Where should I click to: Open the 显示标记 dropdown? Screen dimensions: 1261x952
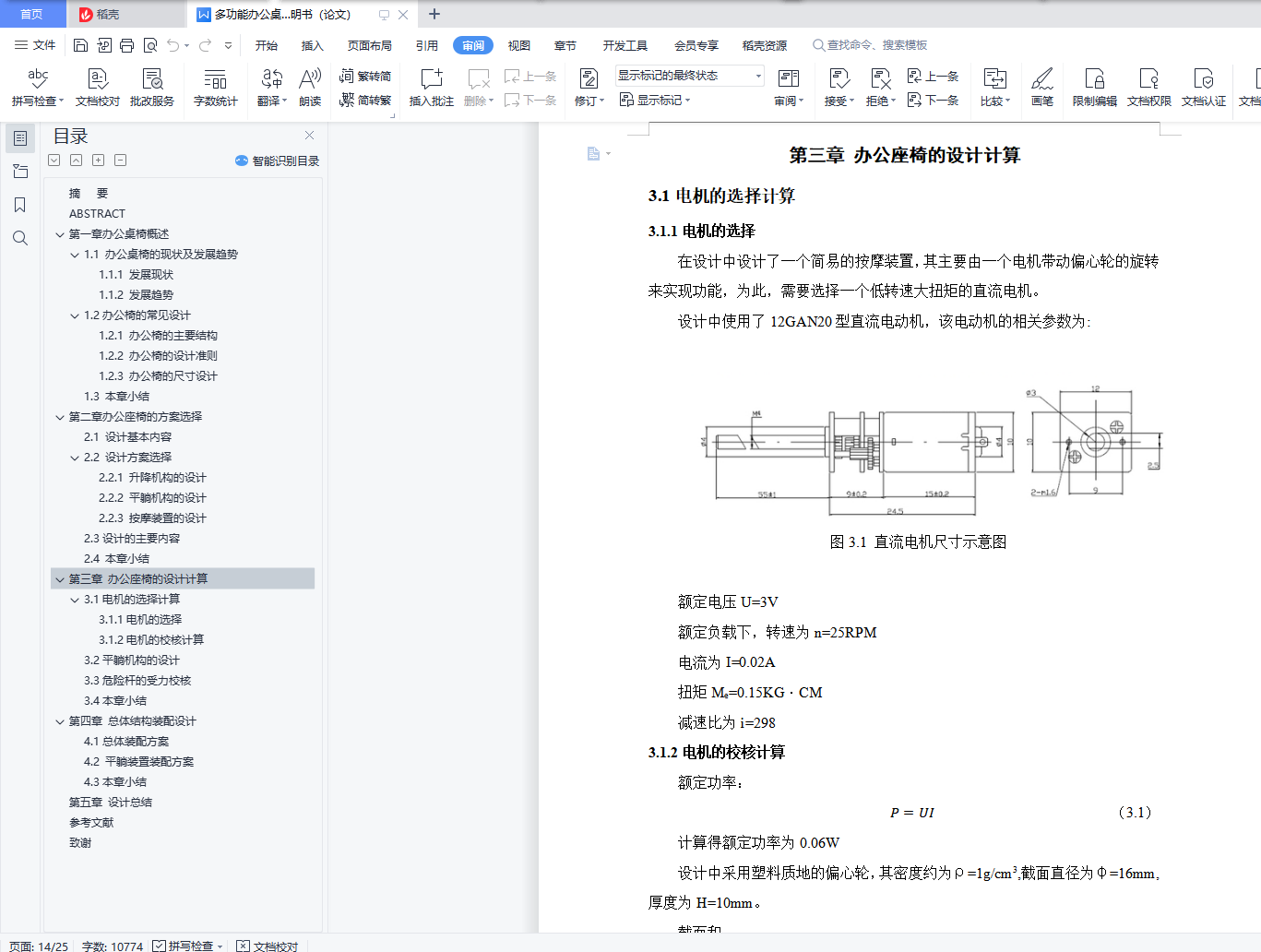(x=655, y=100)
